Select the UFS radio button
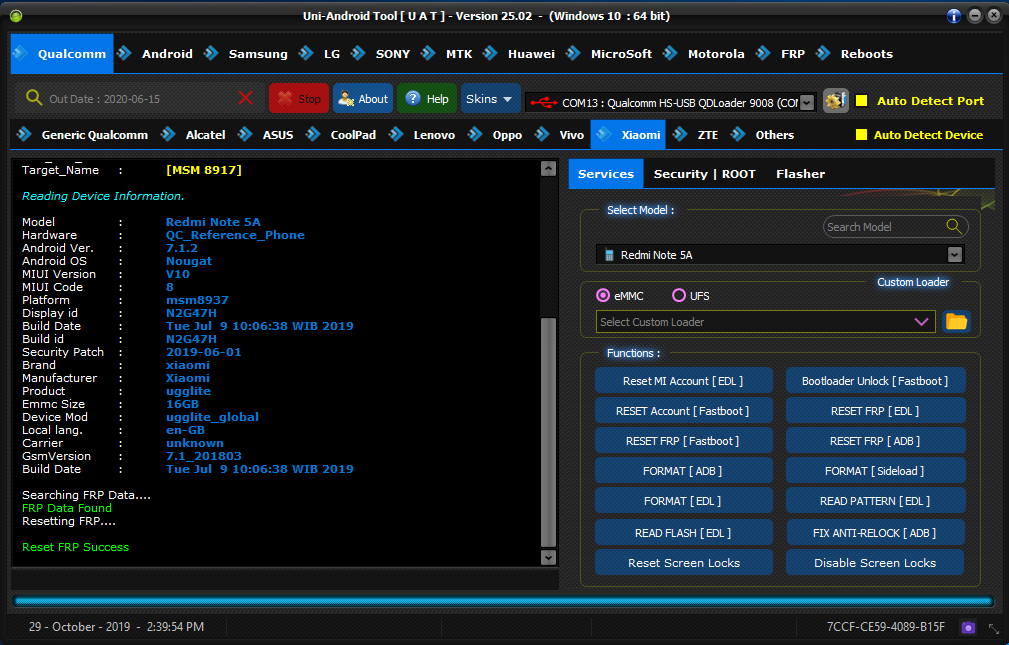This screenshot has height=645, width=1009. coord(679,295)
